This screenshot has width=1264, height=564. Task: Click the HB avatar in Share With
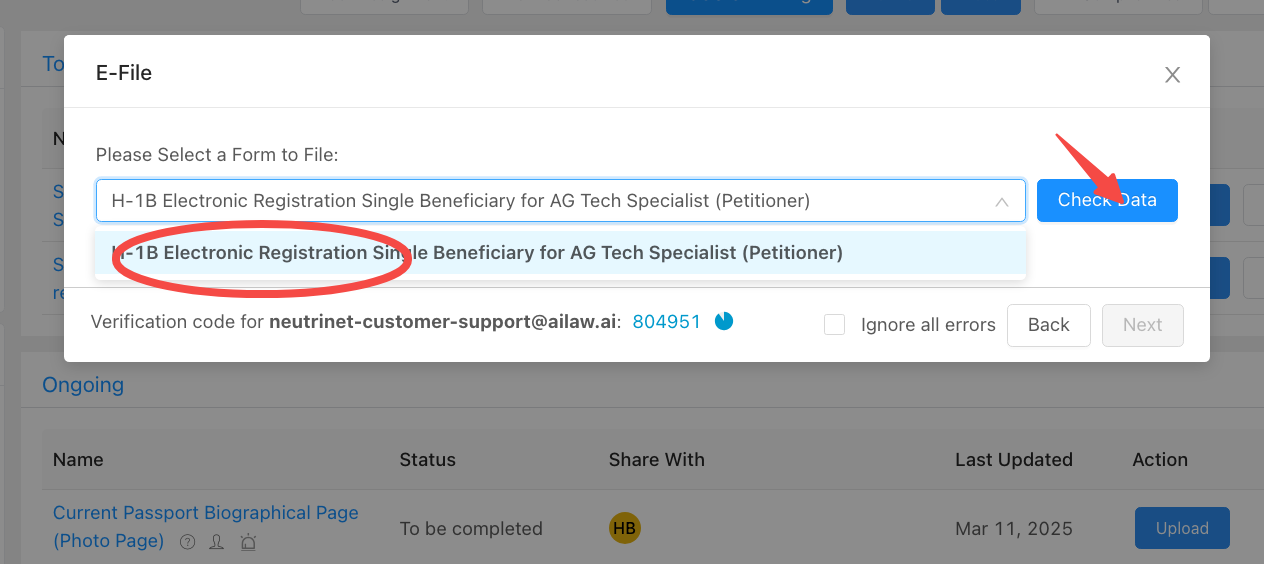tap(624, 528)
